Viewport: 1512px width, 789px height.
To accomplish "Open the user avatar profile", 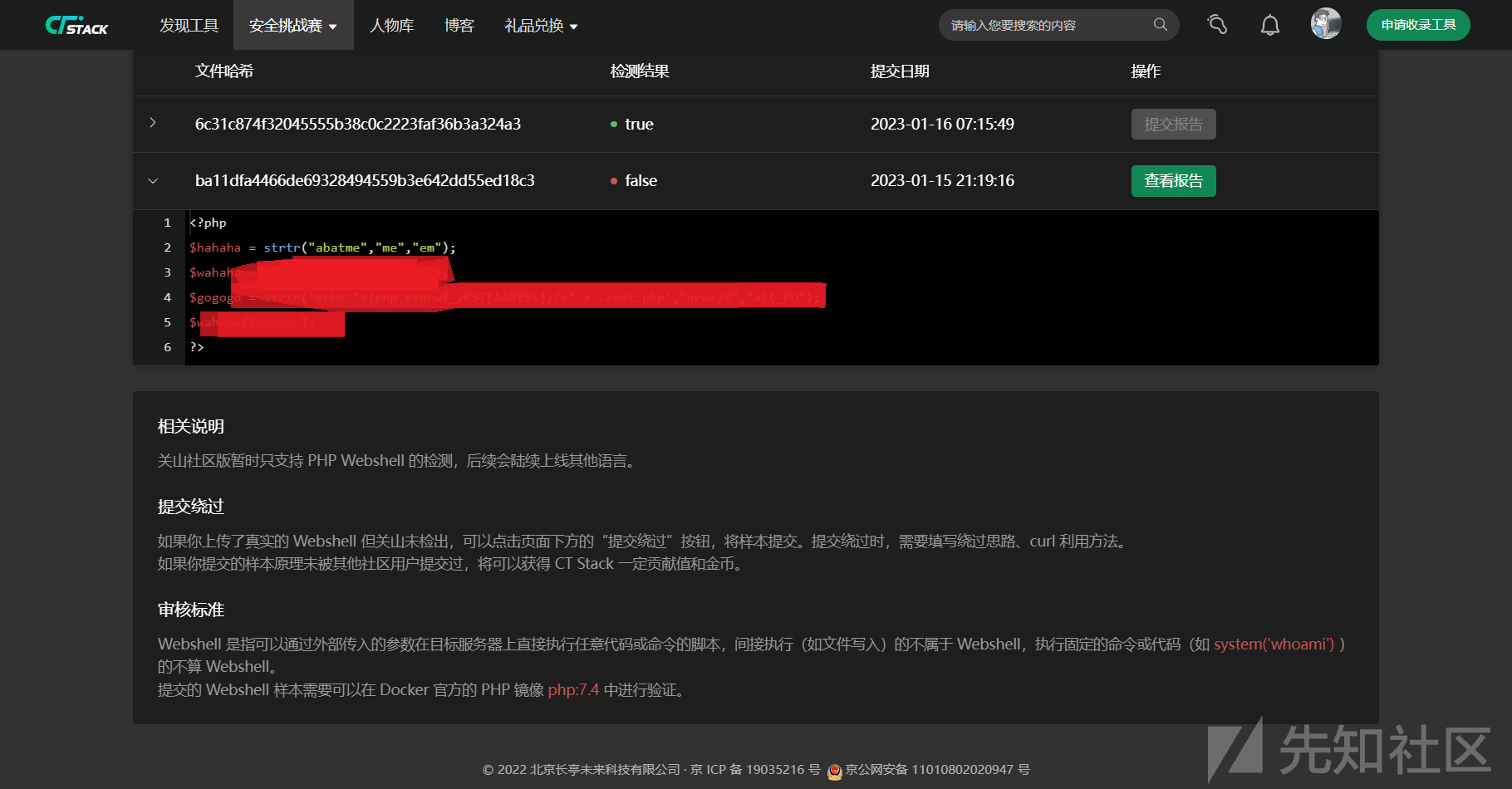I will (1326, 24).
